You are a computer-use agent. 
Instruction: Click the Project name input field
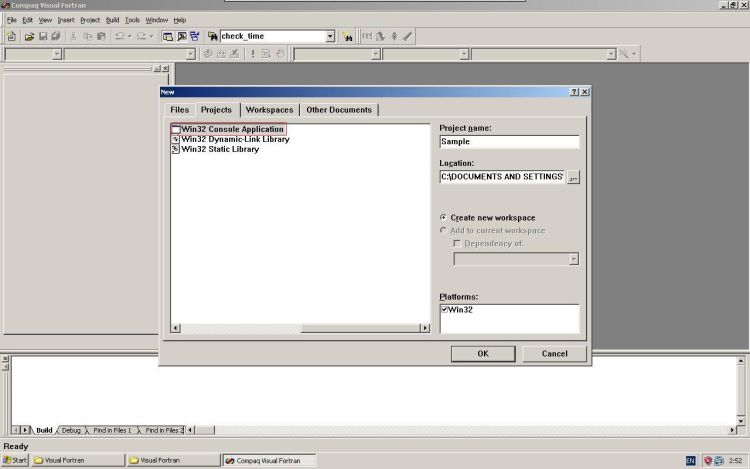pos(509,142)
